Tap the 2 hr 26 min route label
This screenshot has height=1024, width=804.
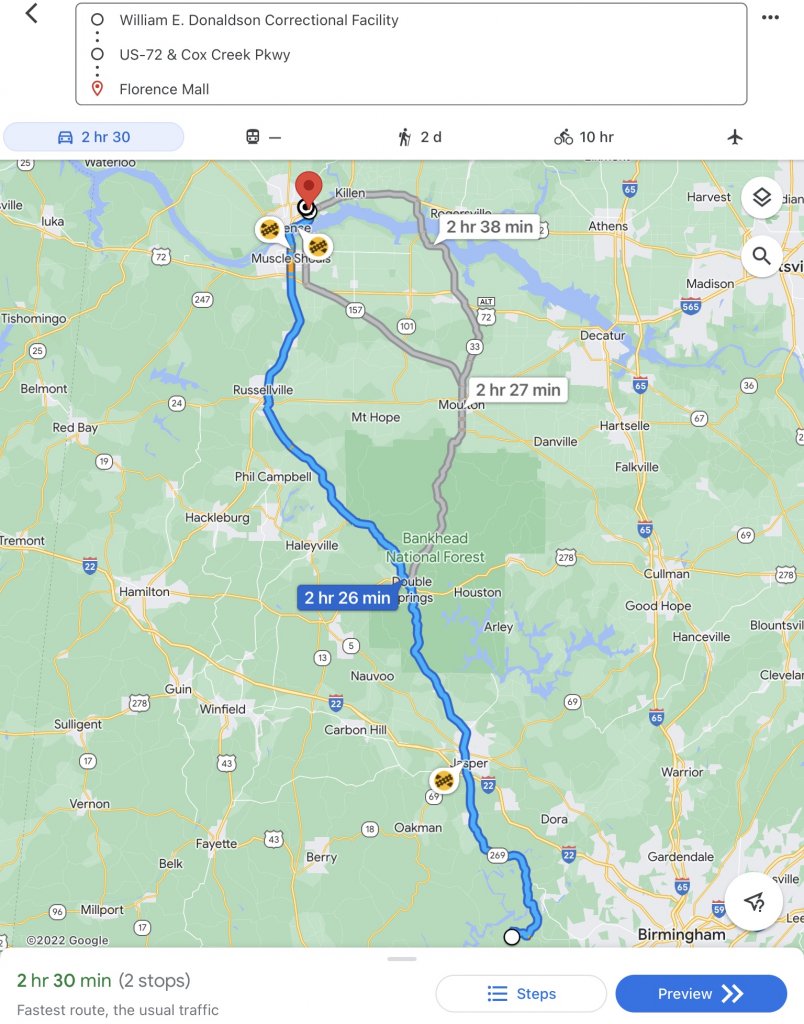347,598
